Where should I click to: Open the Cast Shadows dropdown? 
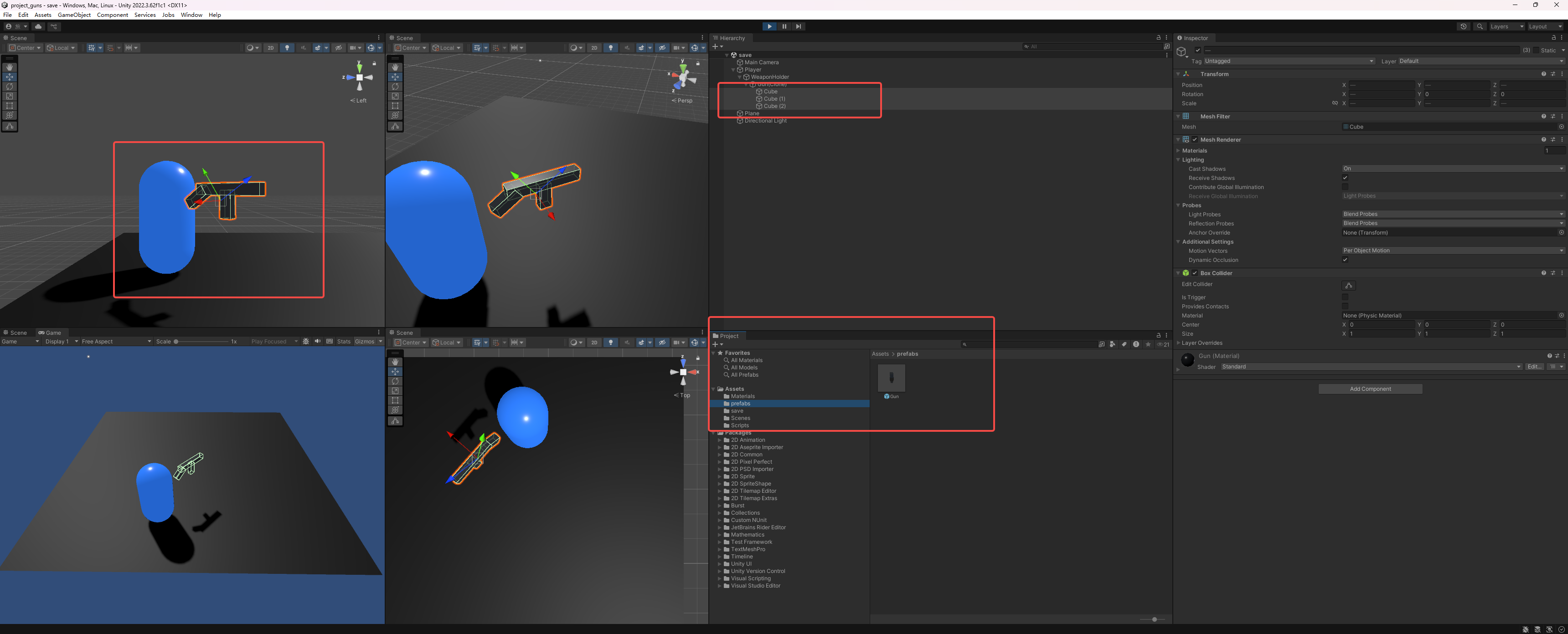[x=1452, y=169]
